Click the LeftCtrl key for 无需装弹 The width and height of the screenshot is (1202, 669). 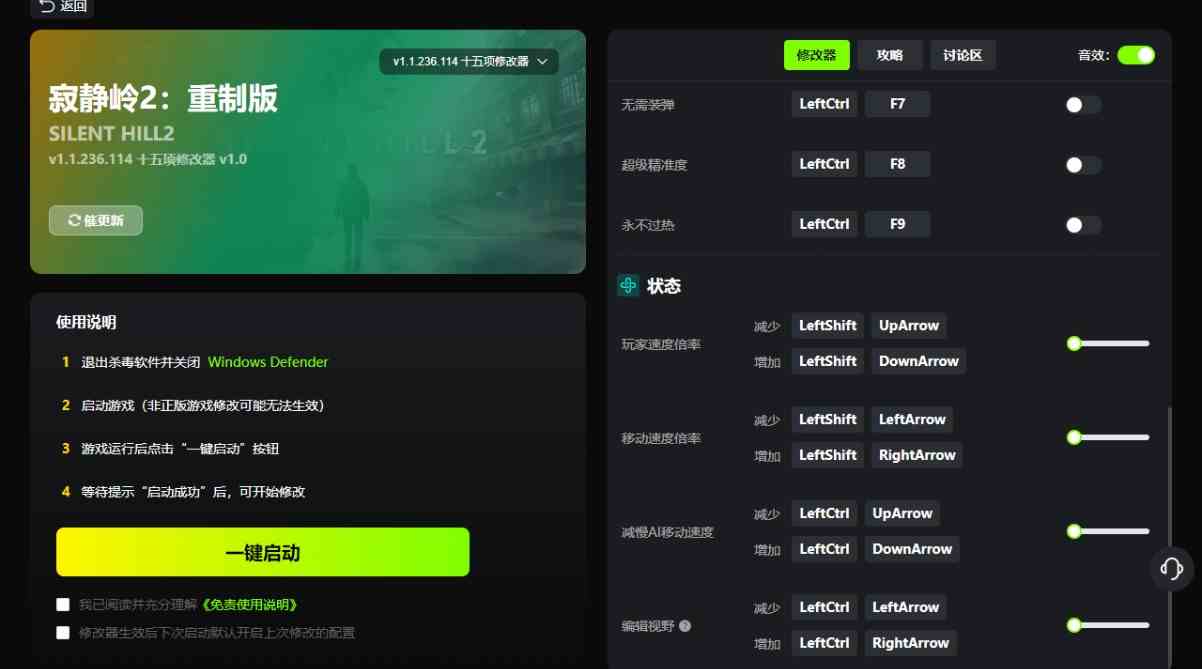click(x=824, y=104)
